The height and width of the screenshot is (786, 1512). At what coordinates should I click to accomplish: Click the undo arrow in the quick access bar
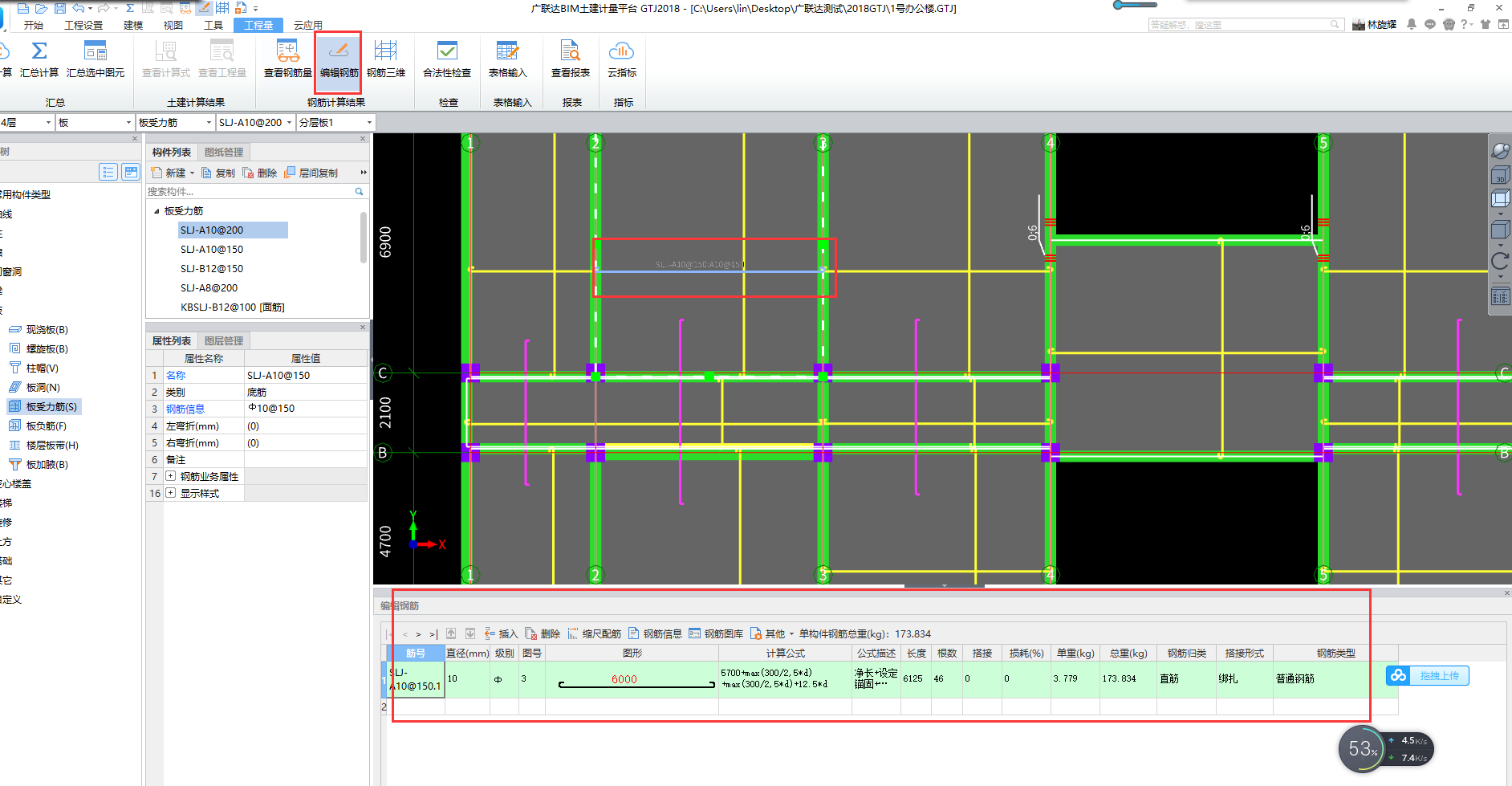78,8
